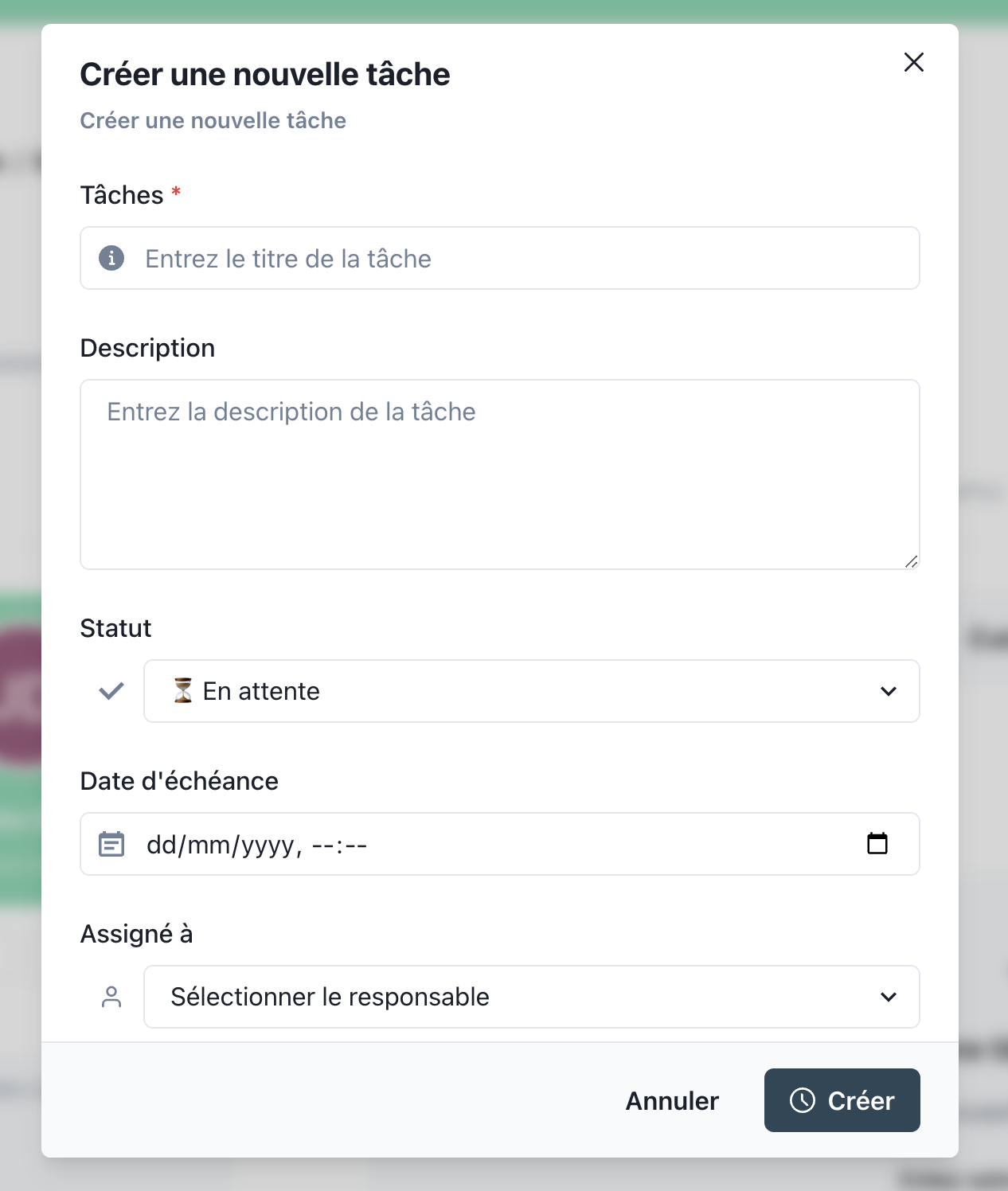1008x1191 pixels.
Task: Open the native date picker calendar icon
Action: pyautogui.click(x=877, y=844)
